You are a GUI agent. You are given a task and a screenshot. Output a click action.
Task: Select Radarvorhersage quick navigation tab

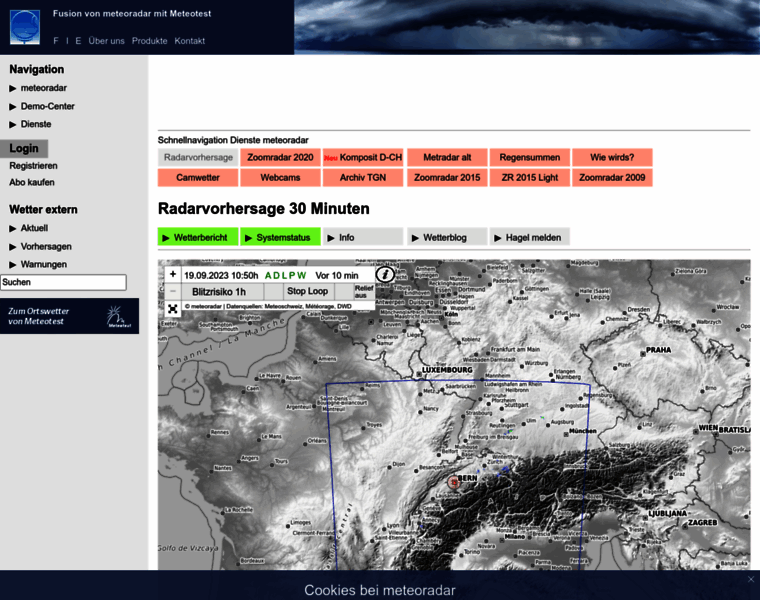(x=198, y=158)
